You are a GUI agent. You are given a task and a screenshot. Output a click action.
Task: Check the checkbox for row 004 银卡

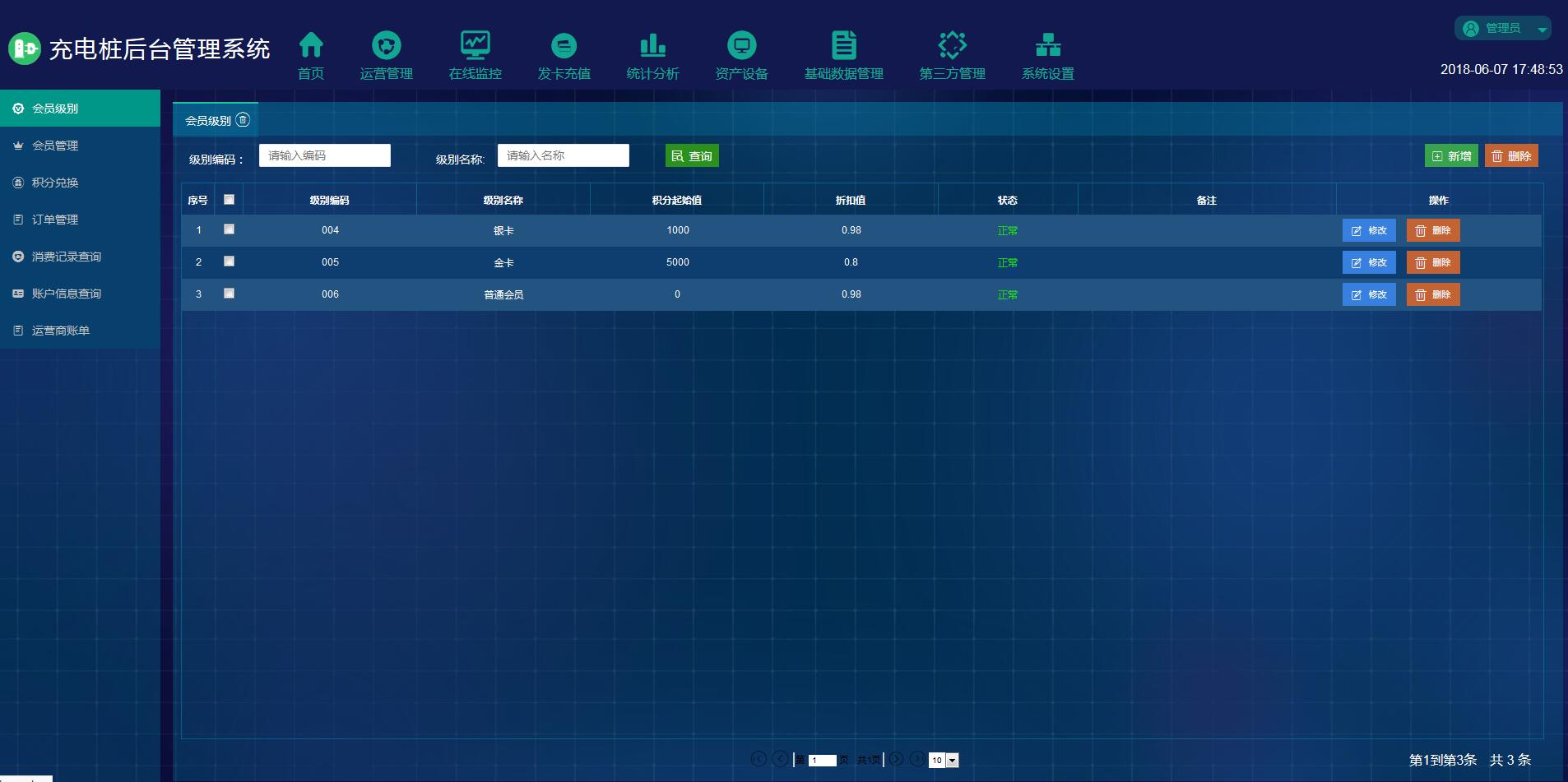coord(230,229)
